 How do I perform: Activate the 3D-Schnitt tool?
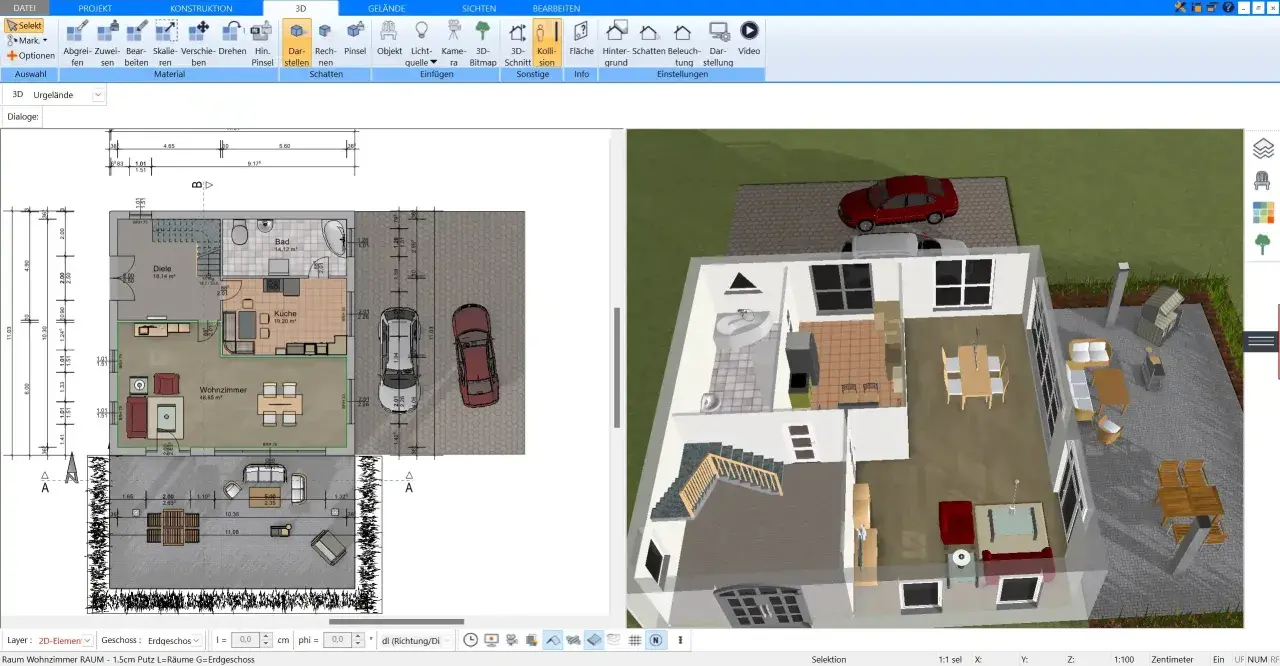coord(517,43)
